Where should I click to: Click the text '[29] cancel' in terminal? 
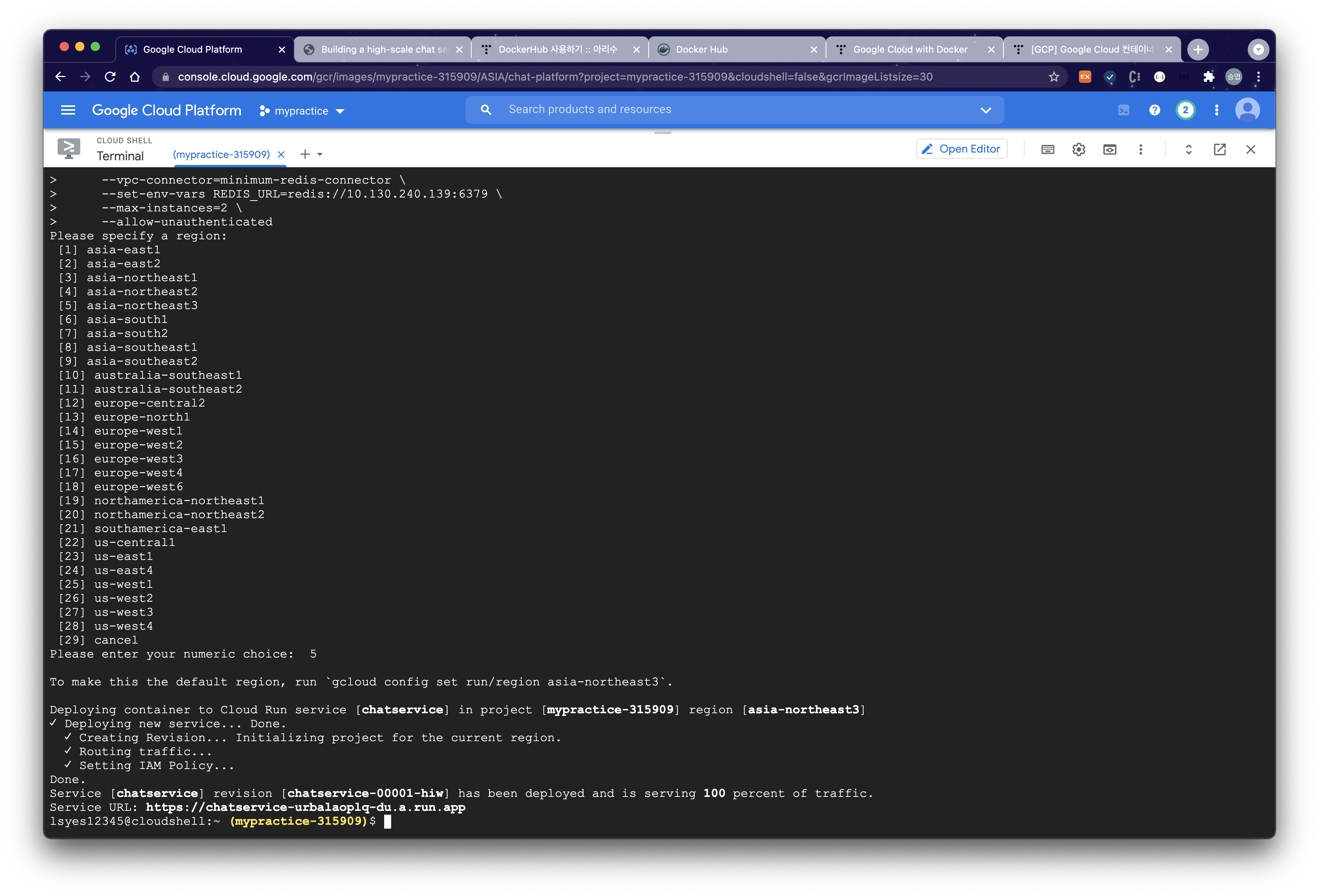point(98,640)
